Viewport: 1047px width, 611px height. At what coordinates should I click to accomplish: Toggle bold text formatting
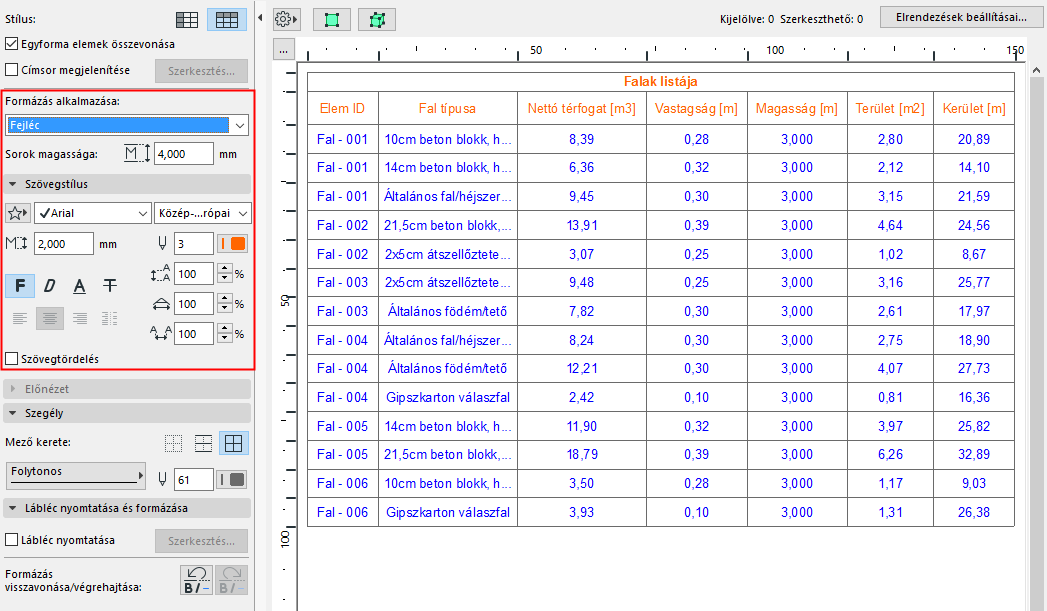click(20, 286)
